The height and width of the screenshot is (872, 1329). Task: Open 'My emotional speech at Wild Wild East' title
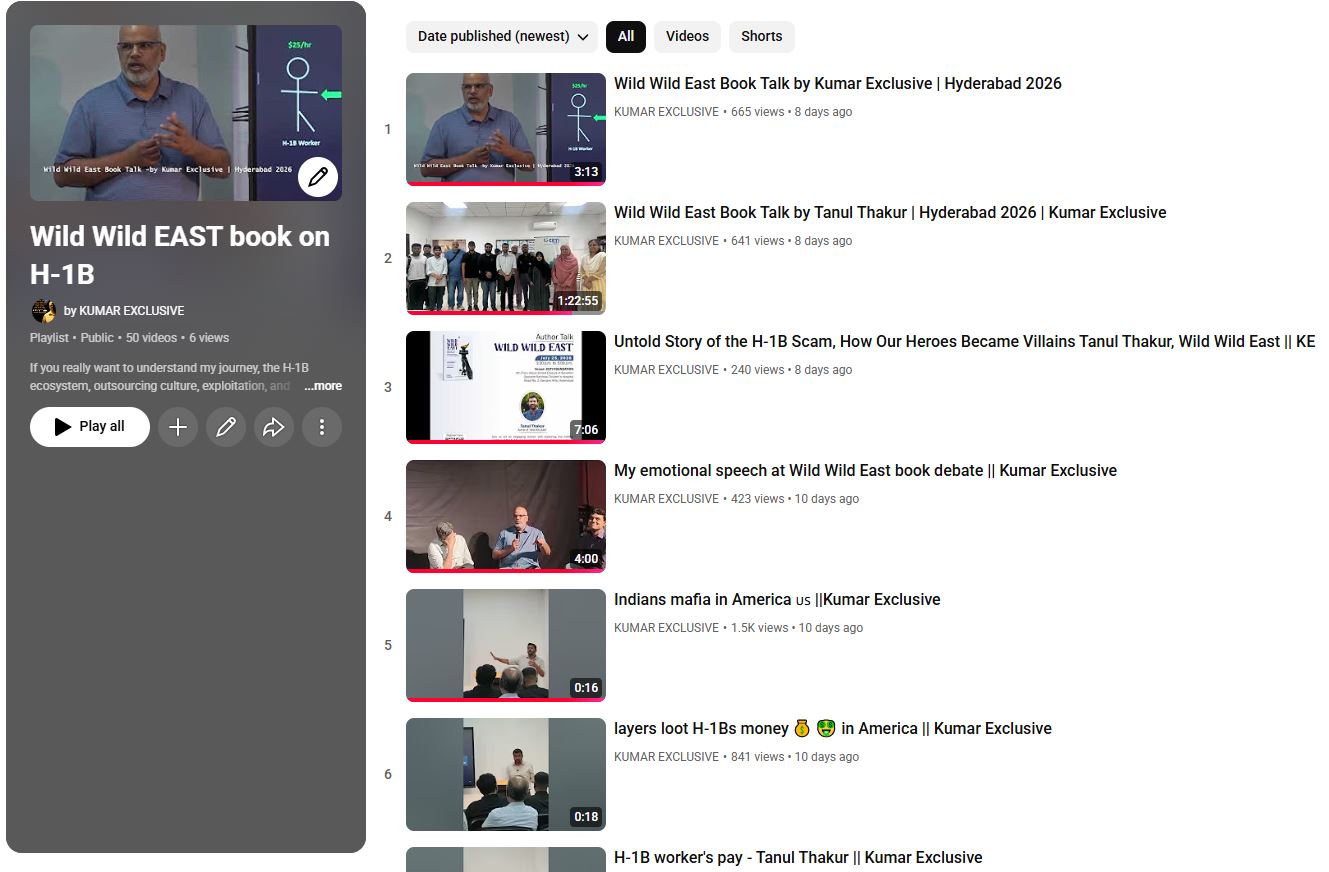865,471
